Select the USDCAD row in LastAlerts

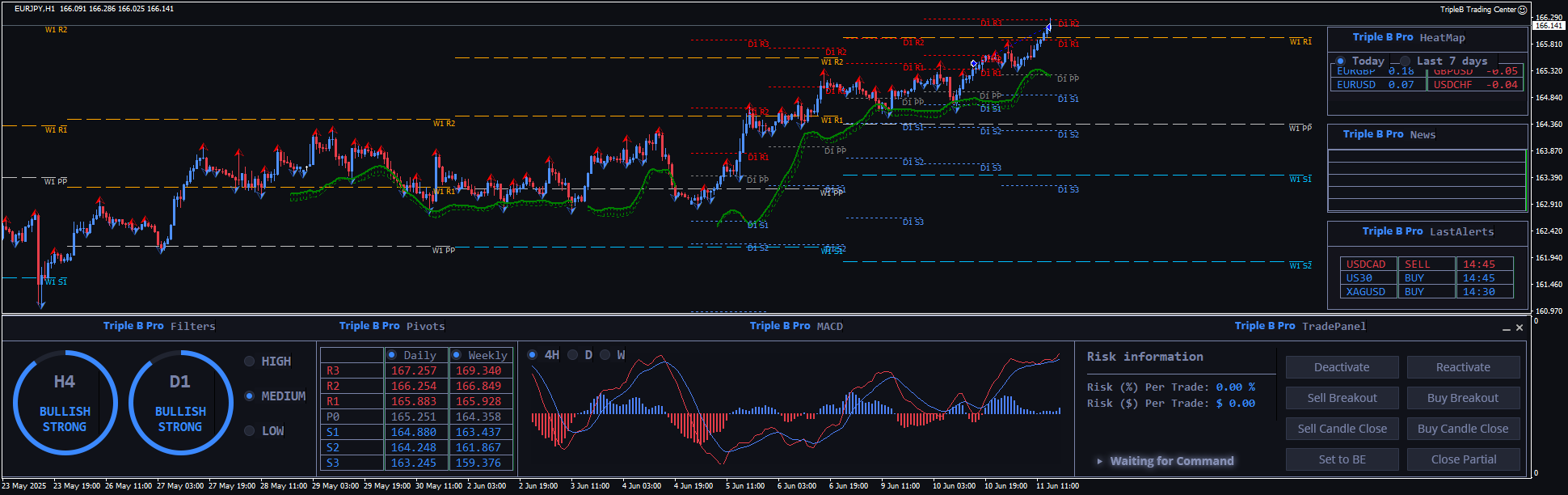pyautogui.click(x=1366, y=264)
